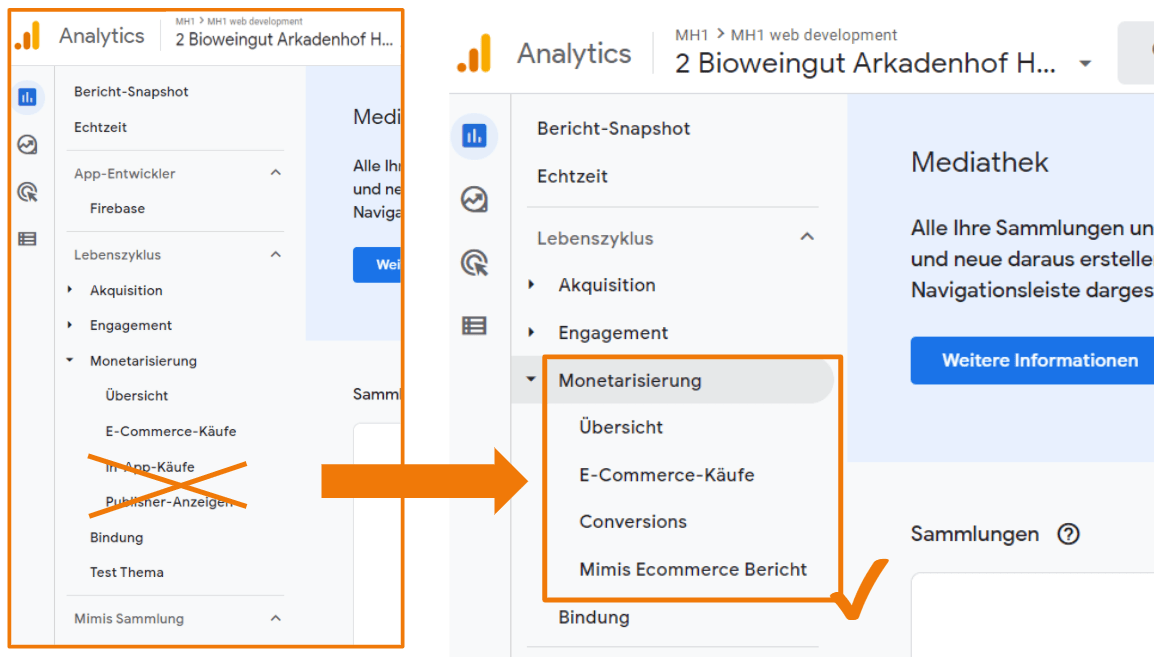Select the Conversions report under Monetarisierung
Image resolution: width=1154 pixels, height=657 pixels.
(x=633, y=521)
